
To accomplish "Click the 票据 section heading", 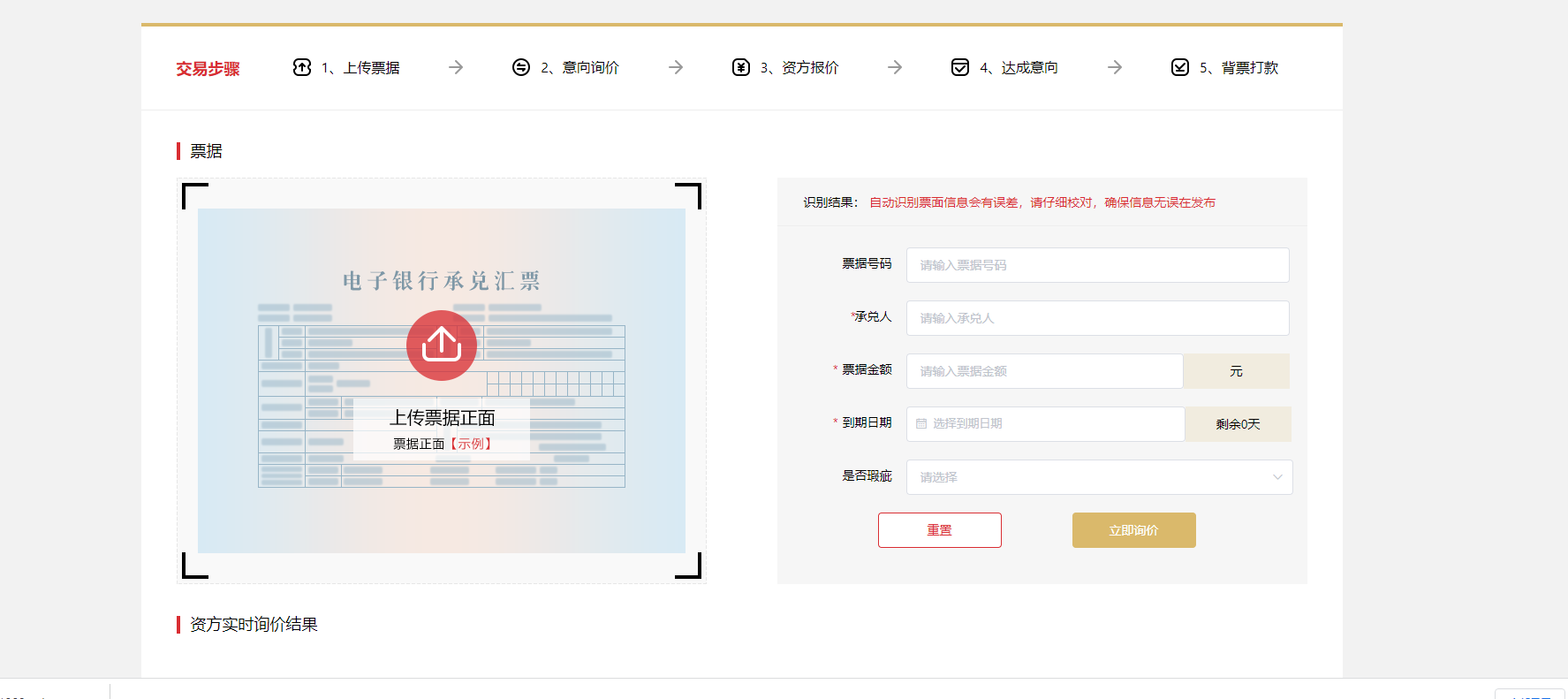I will (206, 151).
